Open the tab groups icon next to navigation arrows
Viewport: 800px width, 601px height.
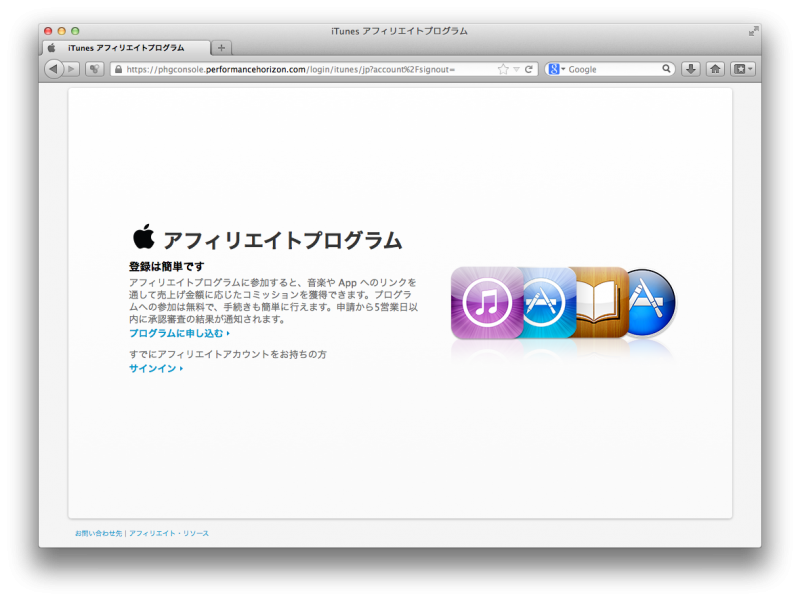(94, 69)
